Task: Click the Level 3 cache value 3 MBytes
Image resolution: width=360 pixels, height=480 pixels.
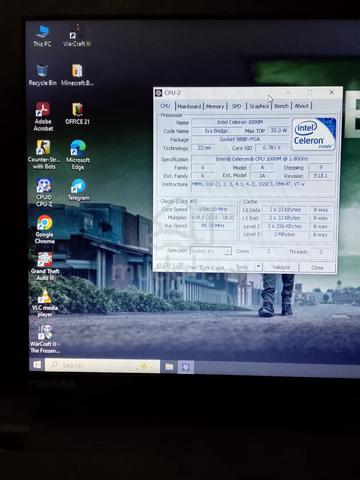Action: (x=284, y=234)
